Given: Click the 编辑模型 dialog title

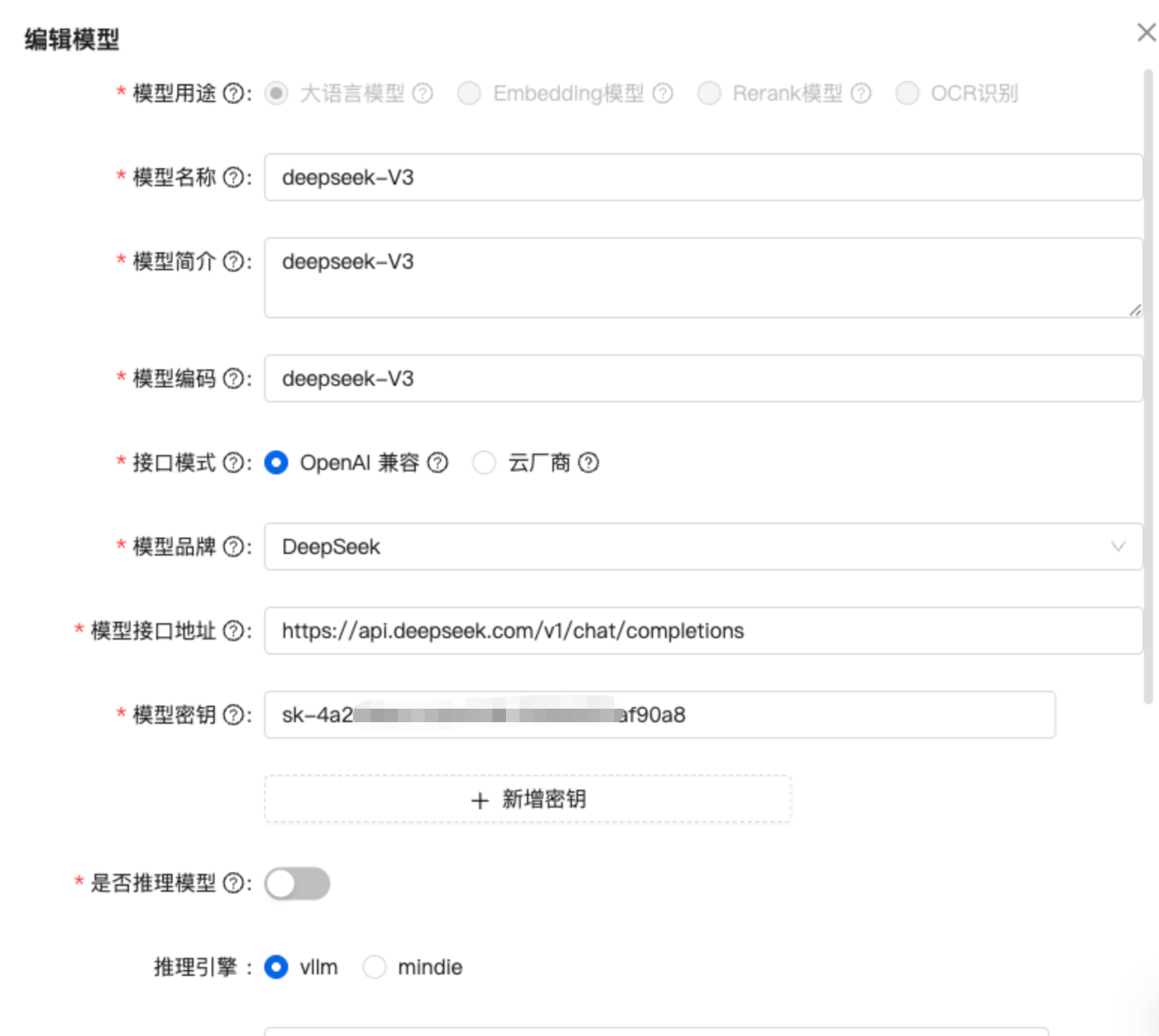Looking at the screenshot, I should (72, 39).
